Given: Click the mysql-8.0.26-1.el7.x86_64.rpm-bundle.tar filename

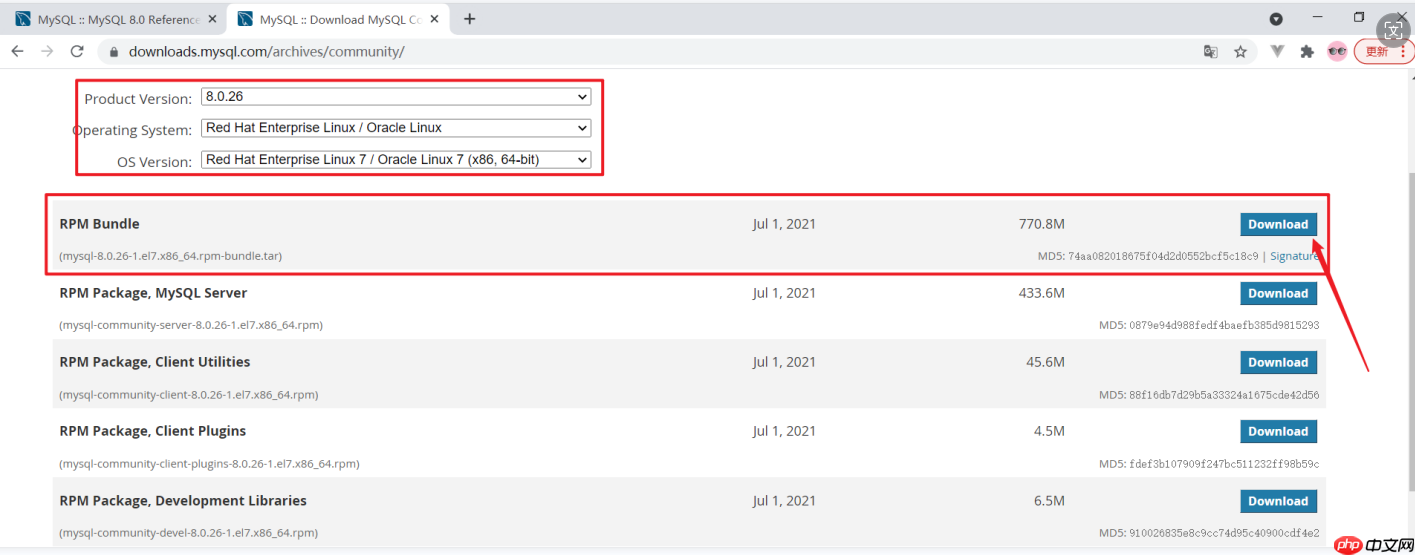Looking at the screenshot, I should click(x=170, y=256).
